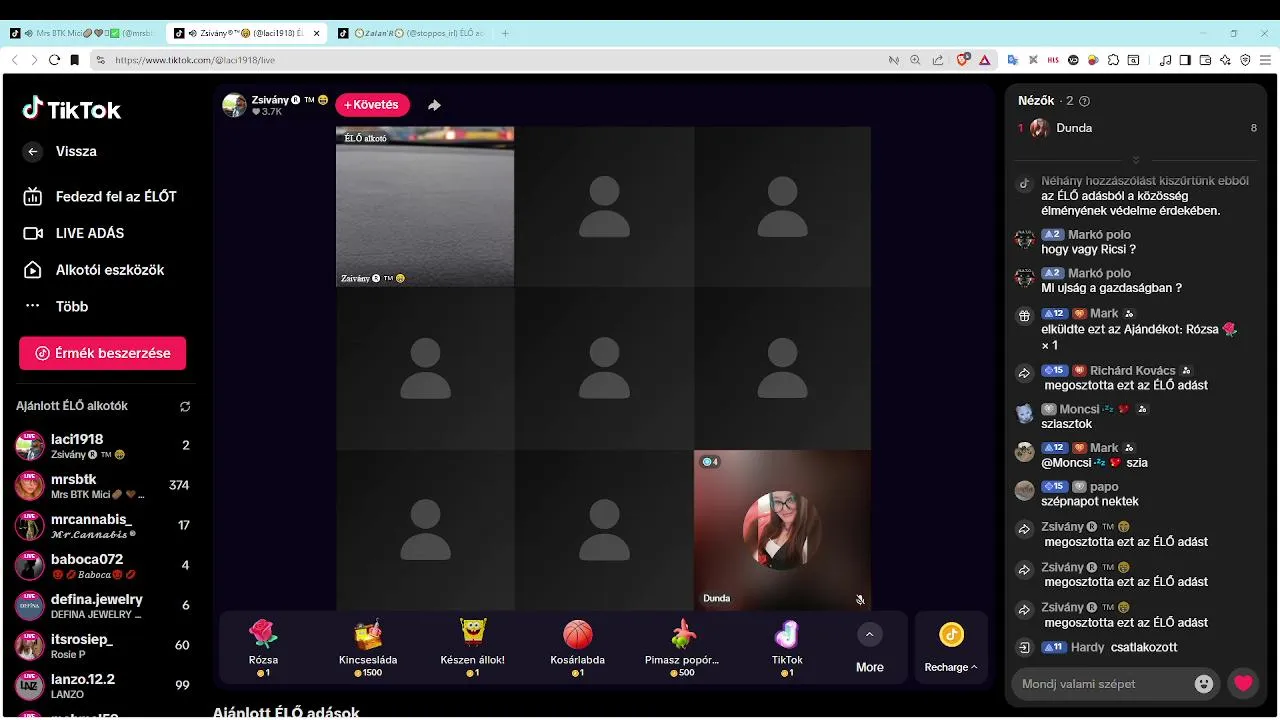1280x720 pixels.
Task: Open Fedezd fel az ÉLŐT menu item
Action: 100,197
